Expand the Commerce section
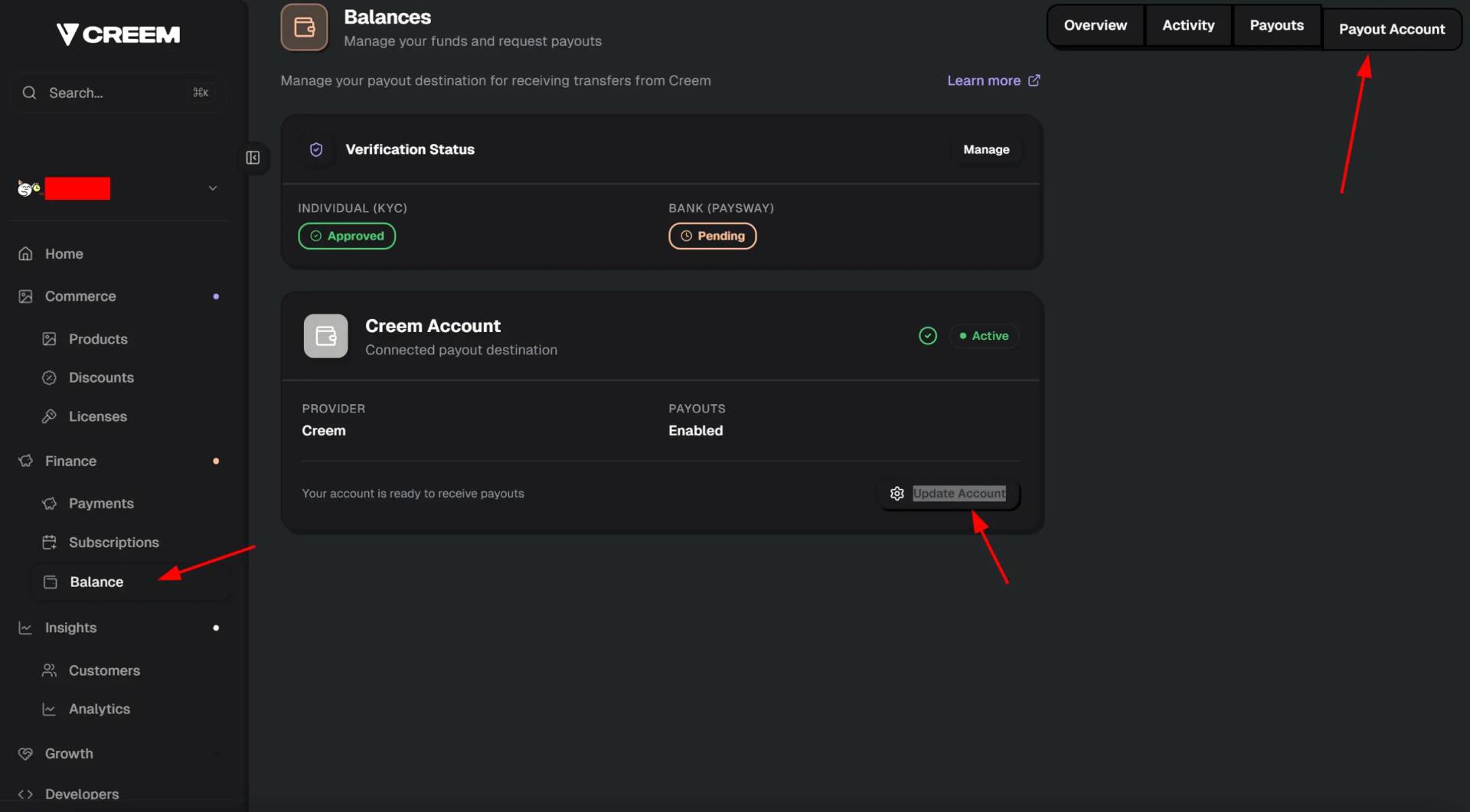1470x812 pixels. [x=80, y=296]
